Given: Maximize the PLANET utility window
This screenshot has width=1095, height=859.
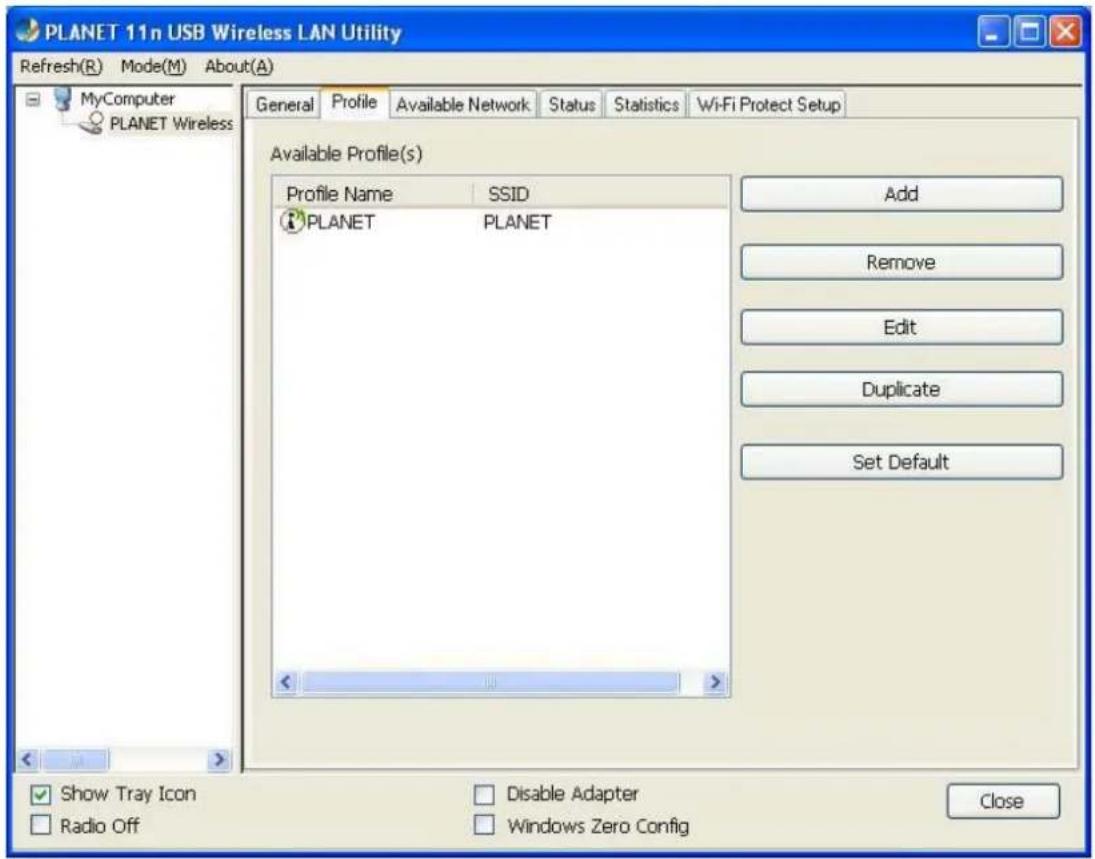Looking at the screenshot, I should [x=1029, y=33].
